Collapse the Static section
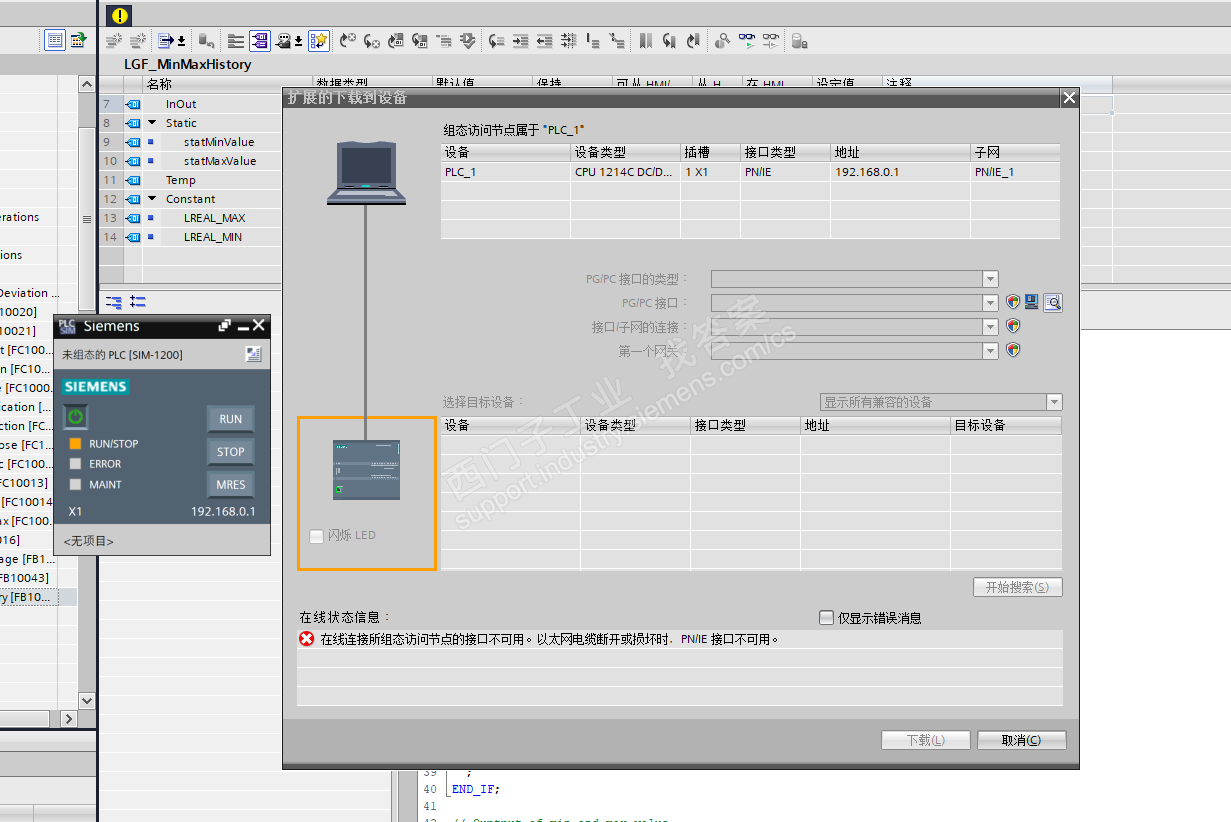Viewport: 1231px width, 822px height. [152, 123]
